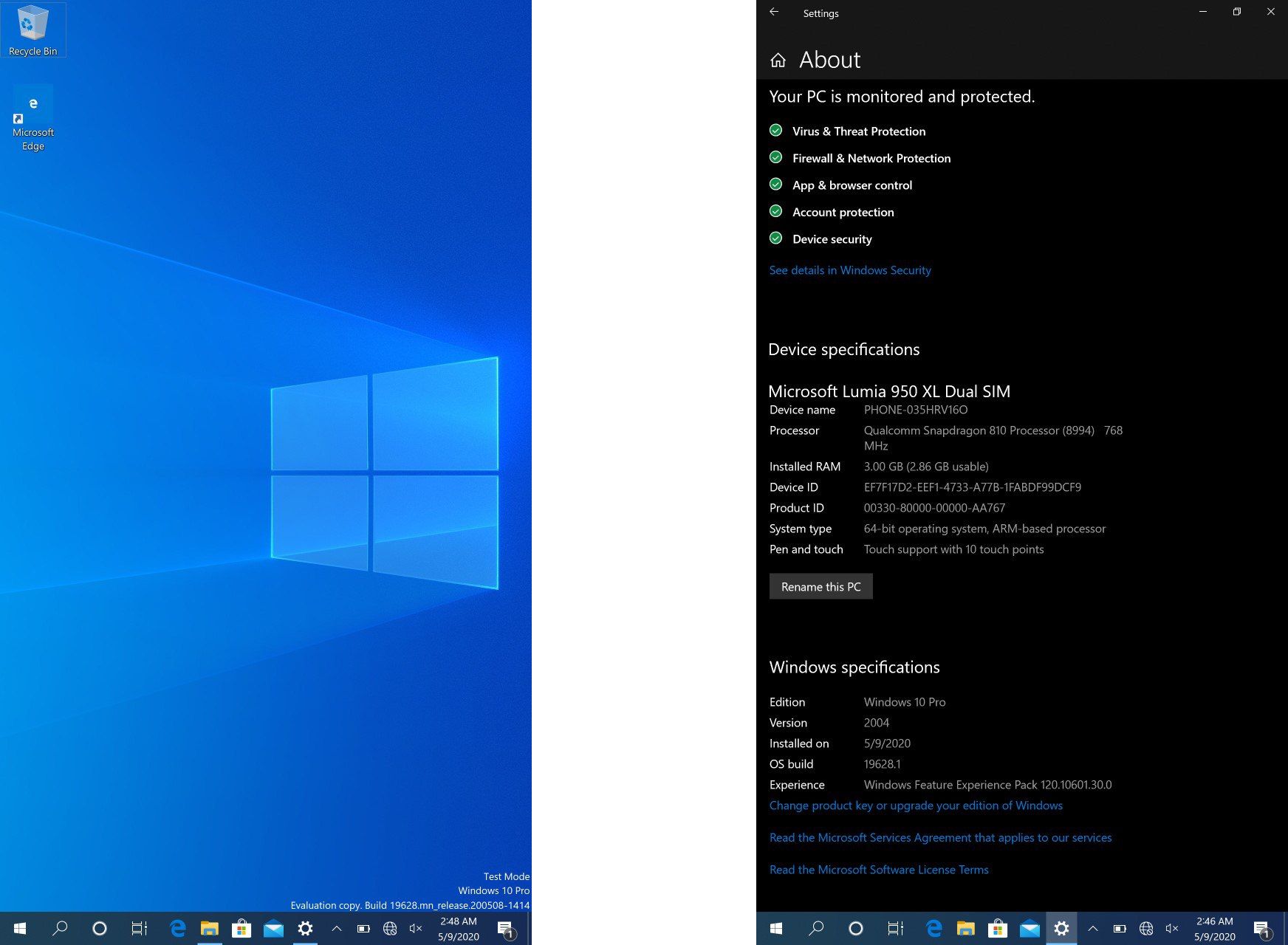Click active Settings gear on right taskbar
This screenshot has width=1288, height=945.
[1061, 928]
